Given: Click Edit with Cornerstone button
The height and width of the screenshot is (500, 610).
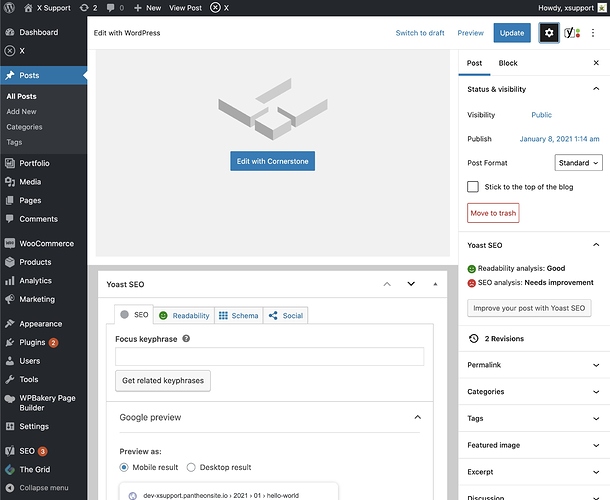Looking at the screenshot, I should (x=272, y=161).
